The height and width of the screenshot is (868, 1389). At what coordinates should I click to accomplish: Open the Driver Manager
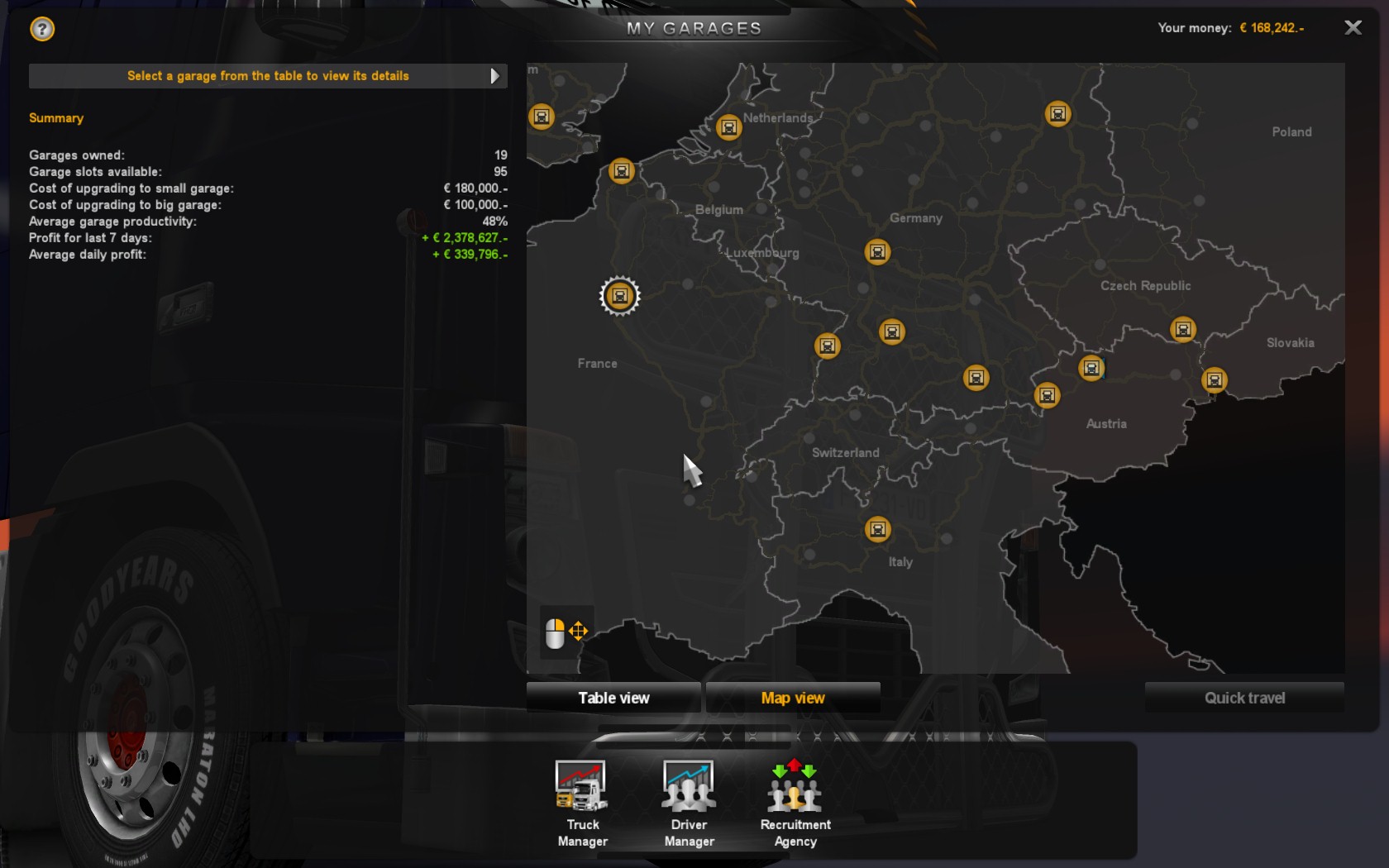click(x=689, y=804)
